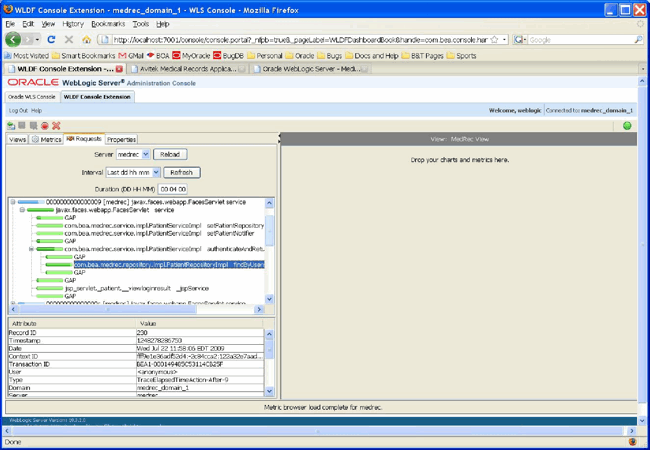Viewport: 650px width, 450px height.
Task: Open the Bookmarks menu
Action: (x=108, y=24)
